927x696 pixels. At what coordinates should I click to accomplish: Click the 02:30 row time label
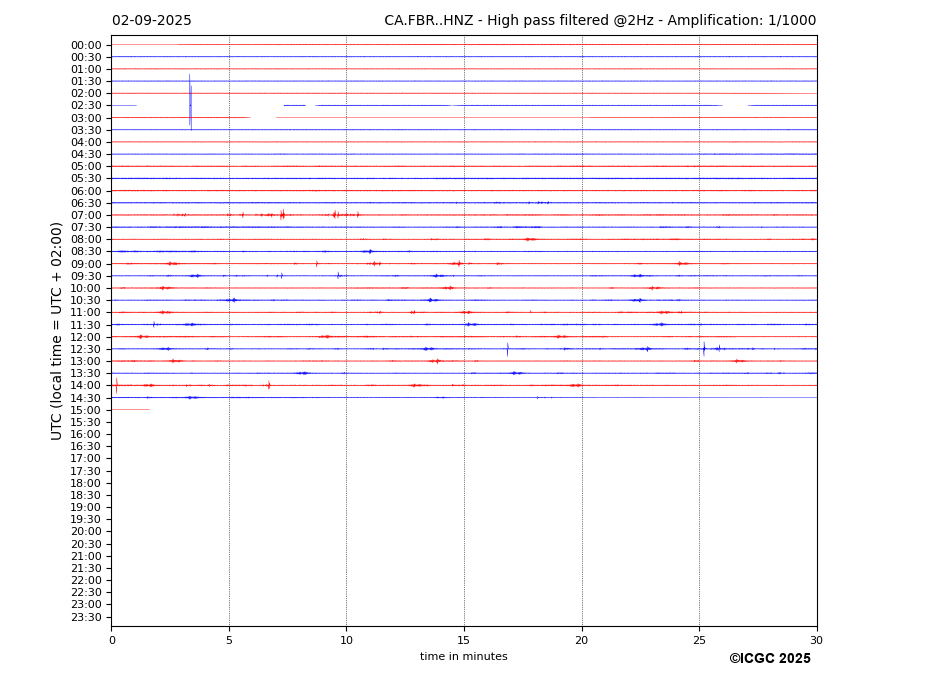point(86,105)
